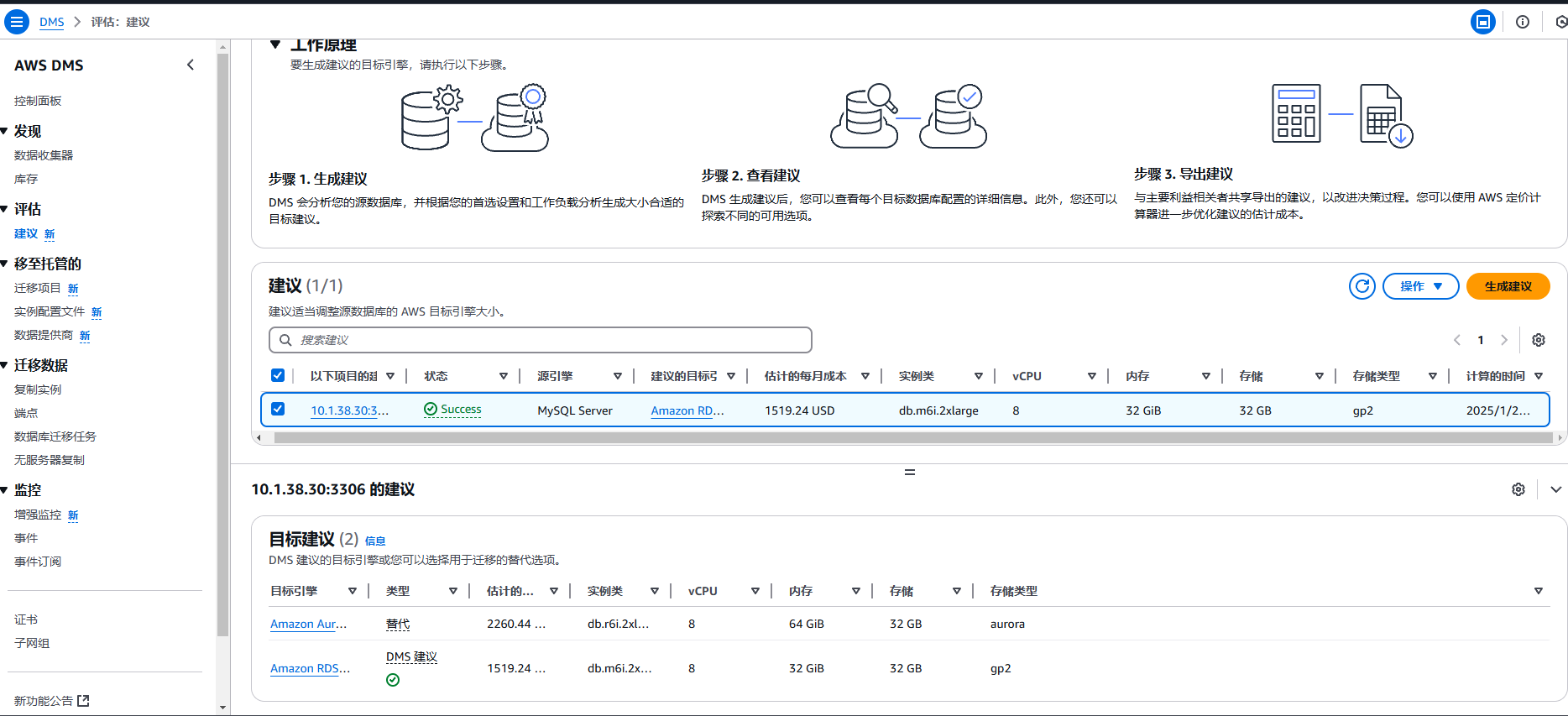
Task: Go to the next page of recommendations
Action: pyautogui.click(x=1504, y=340)
